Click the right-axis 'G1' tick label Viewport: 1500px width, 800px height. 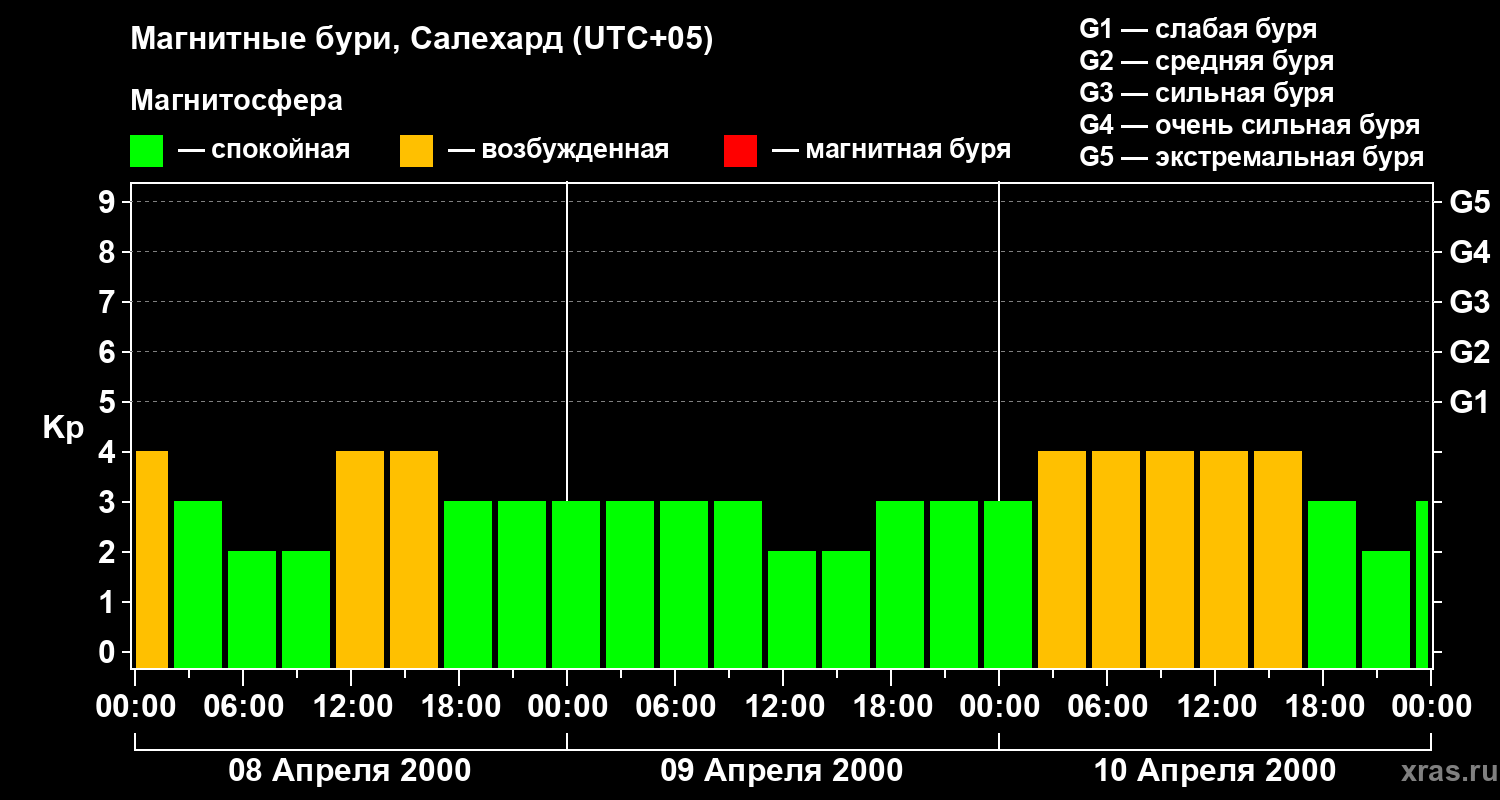pos(1470,402)
